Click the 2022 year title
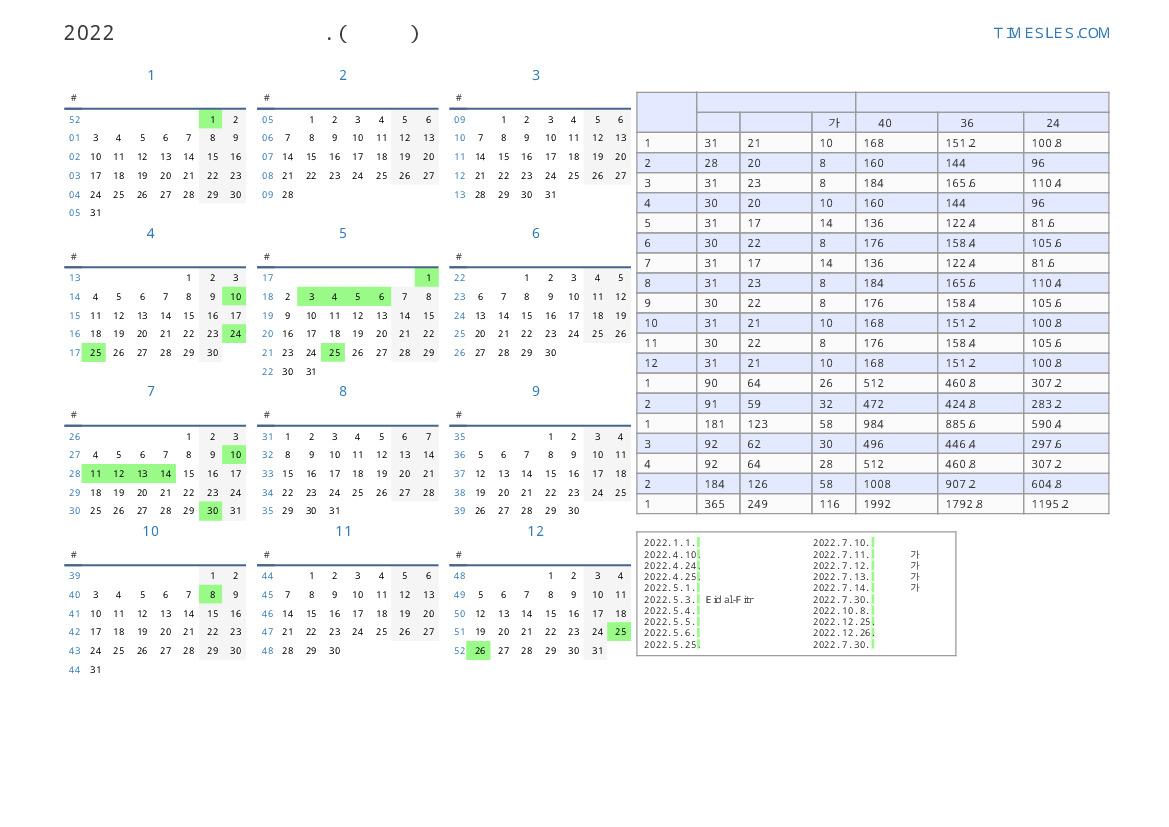 click(89, 33)
